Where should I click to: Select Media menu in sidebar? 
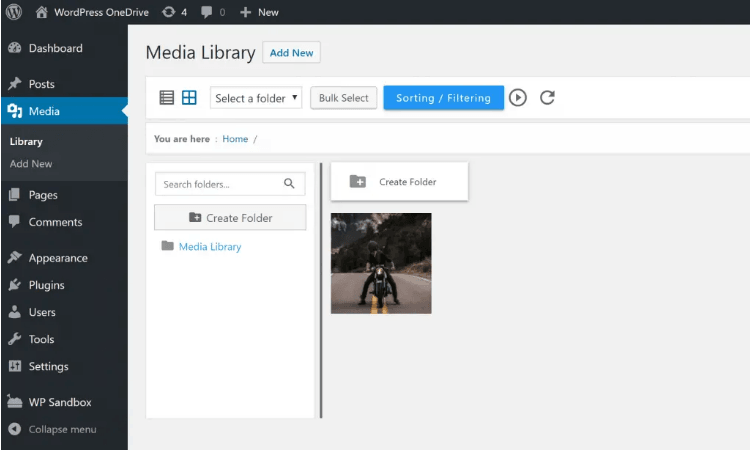click(65, 111)
